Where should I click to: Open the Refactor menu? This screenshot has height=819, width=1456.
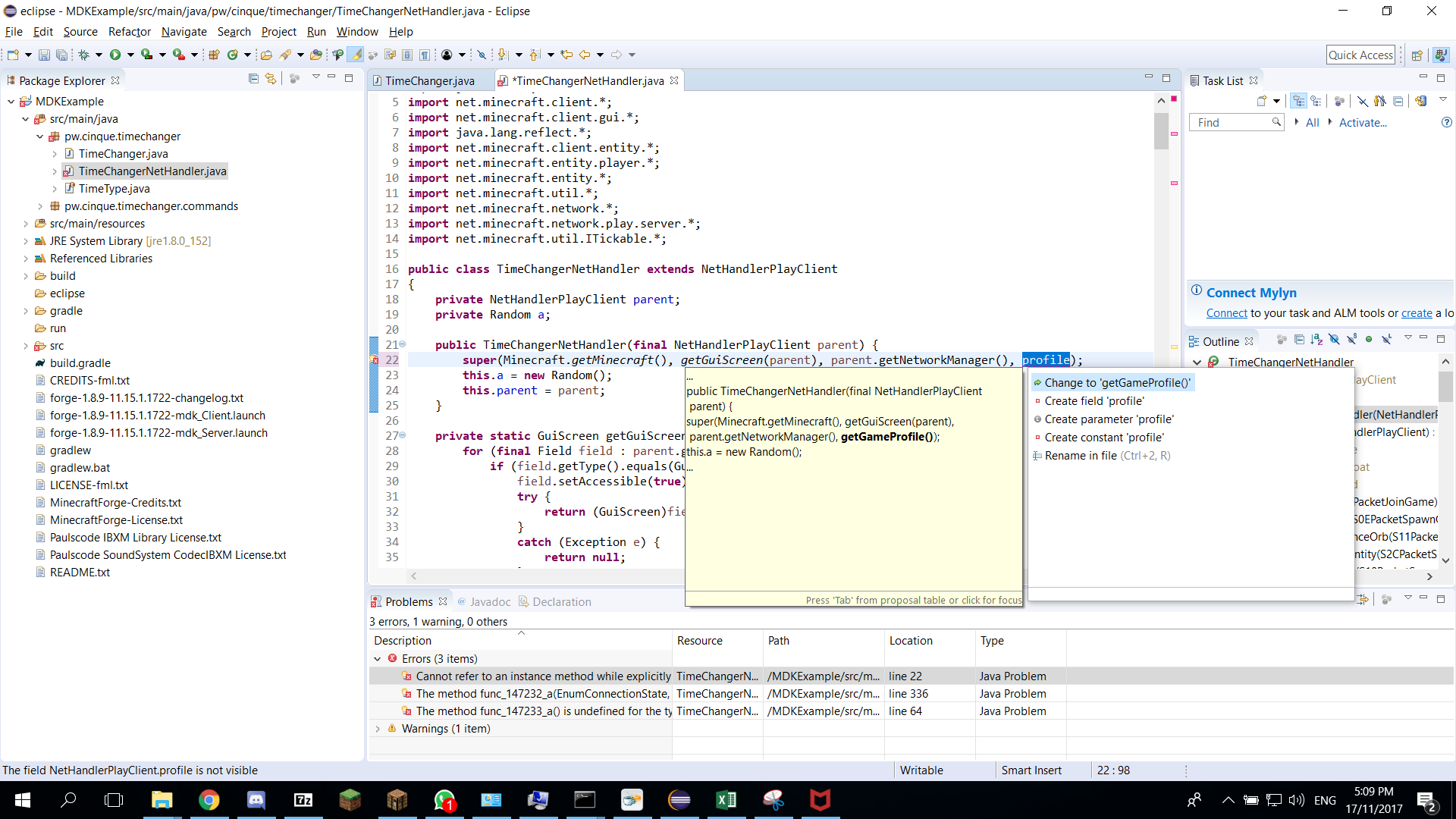point(129,32)
